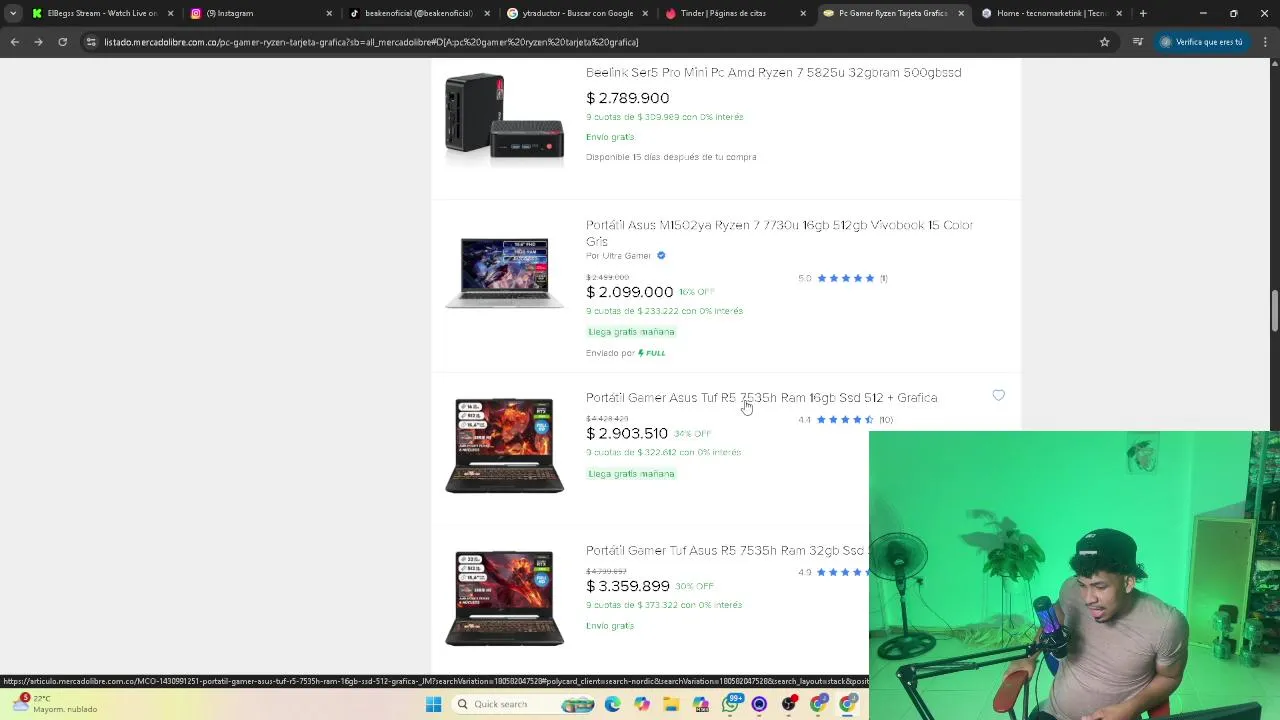The height and width of the screenshot is (720, 1280).
Task: Click the 'Verifica que eres tú' profile chip
Action: pos(1201,42)
